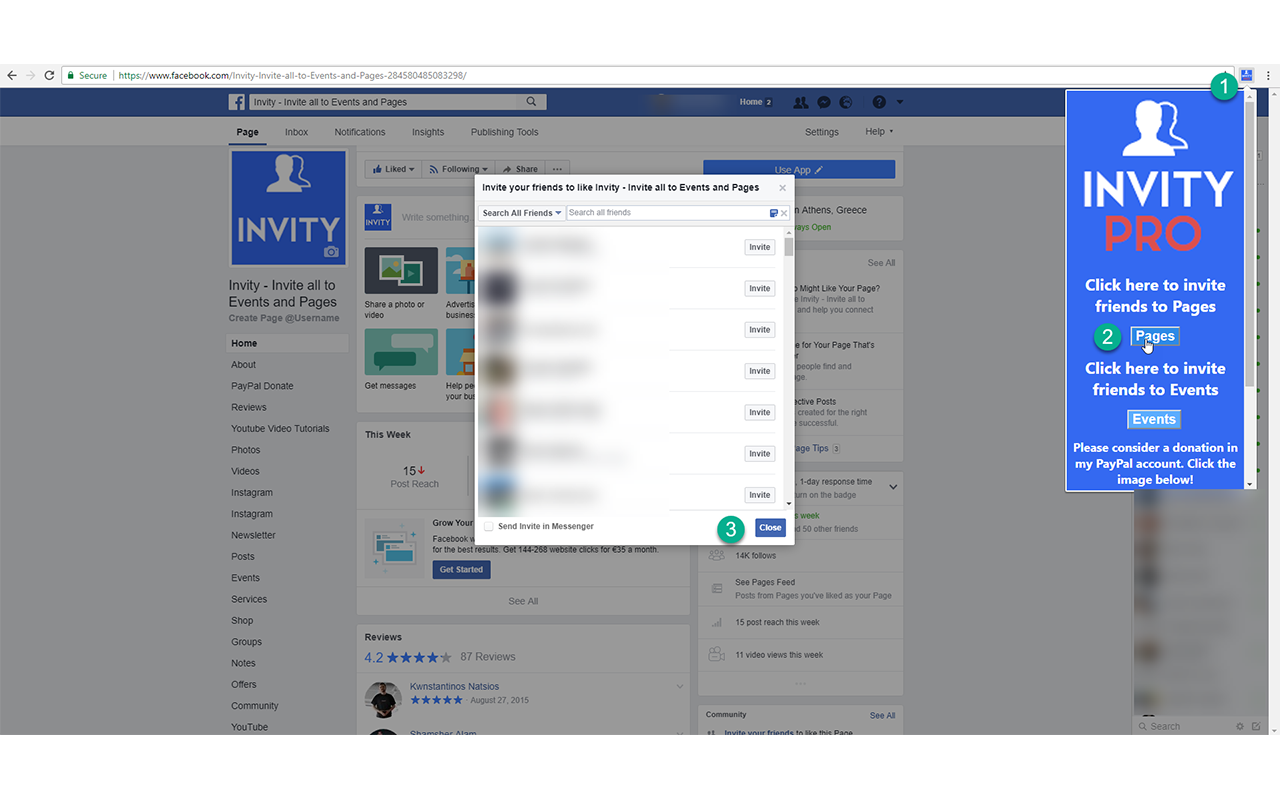Click the Events button in Invity popup
1280x800 pixels.
(1154, 419)
